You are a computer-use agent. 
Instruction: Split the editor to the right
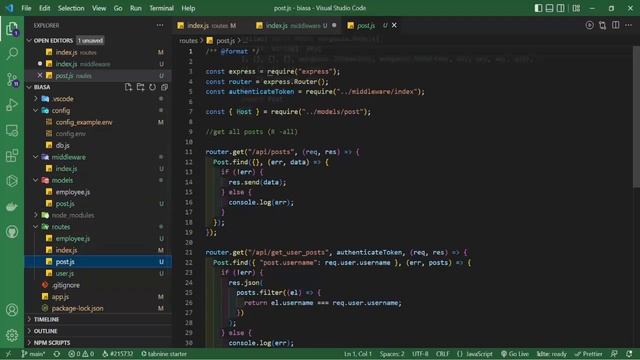[x=616, y=25]
